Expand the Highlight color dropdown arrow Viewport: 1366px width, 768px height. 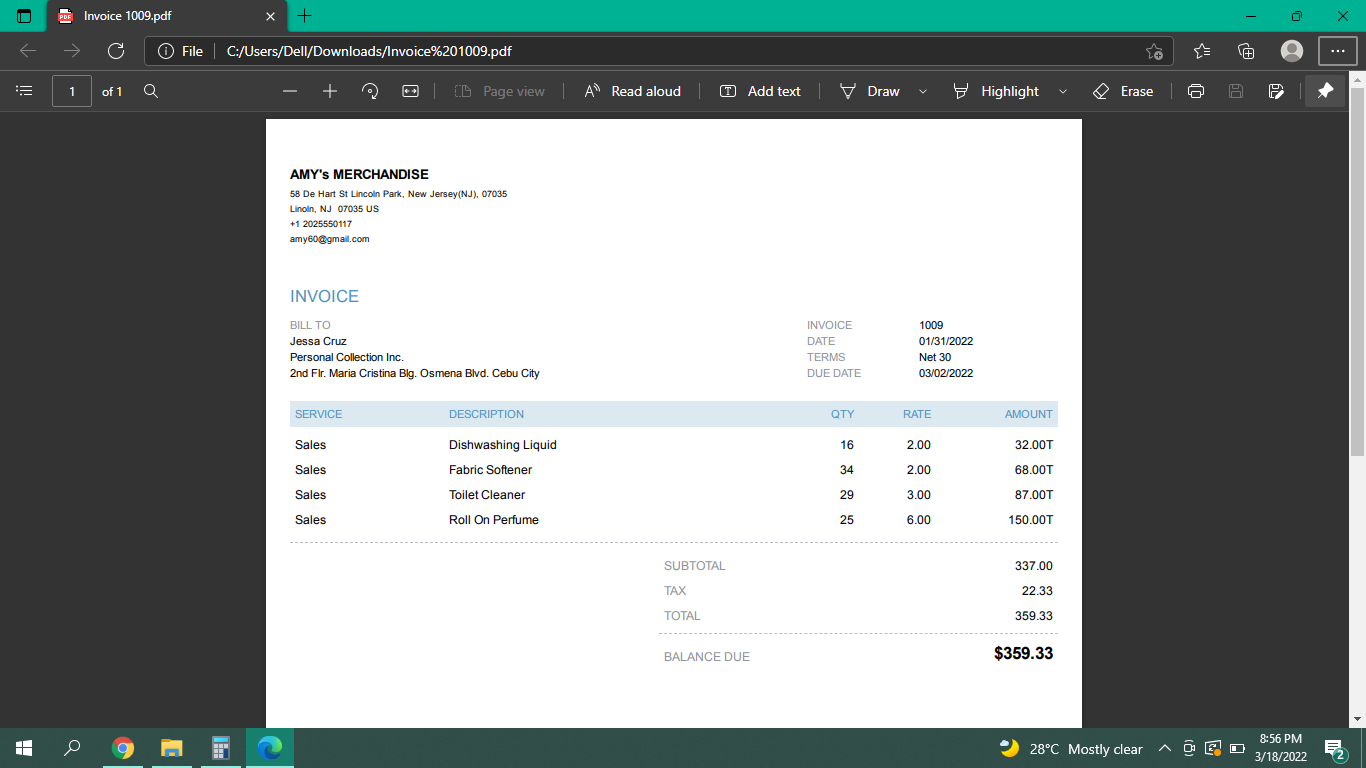[1062, 91]
